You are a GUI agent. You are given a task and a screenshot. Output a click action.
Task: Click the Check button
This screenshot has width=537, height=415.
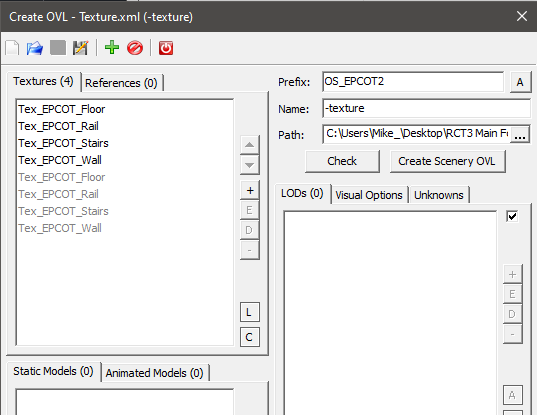(x=342, y=161)
